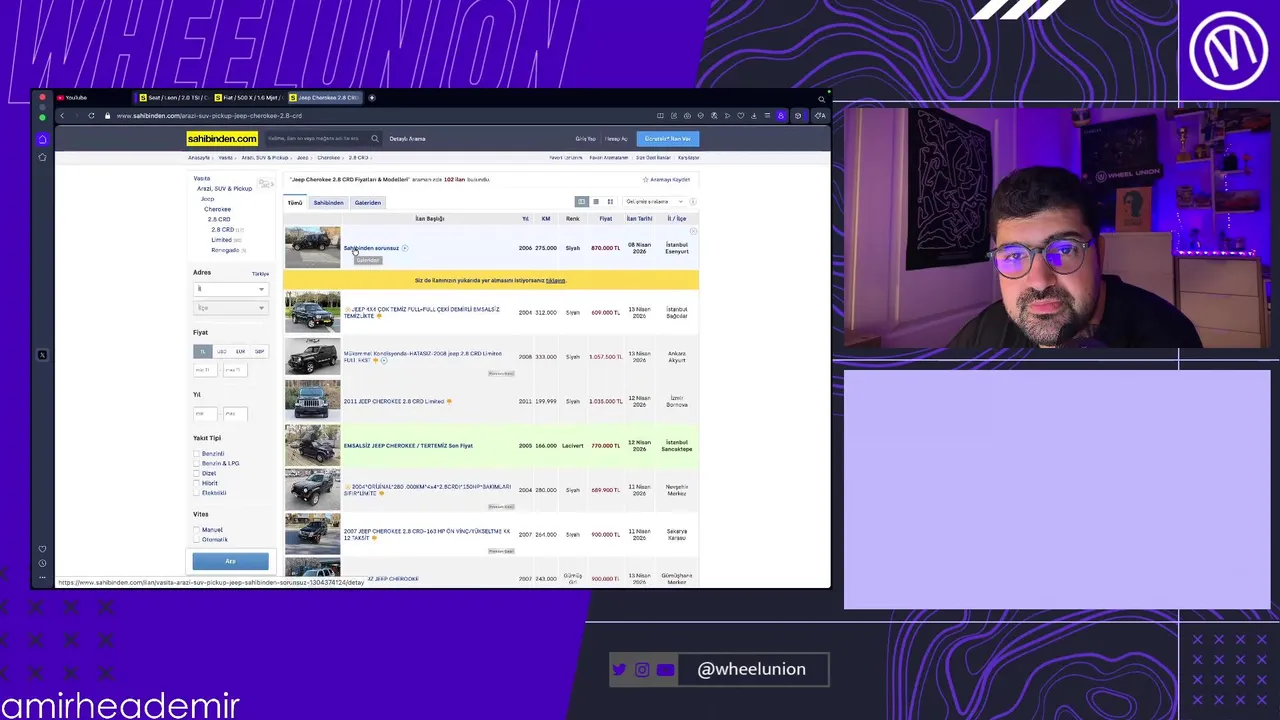
Task: Select the Galeriden listings tab
Action: pos(367,203)
